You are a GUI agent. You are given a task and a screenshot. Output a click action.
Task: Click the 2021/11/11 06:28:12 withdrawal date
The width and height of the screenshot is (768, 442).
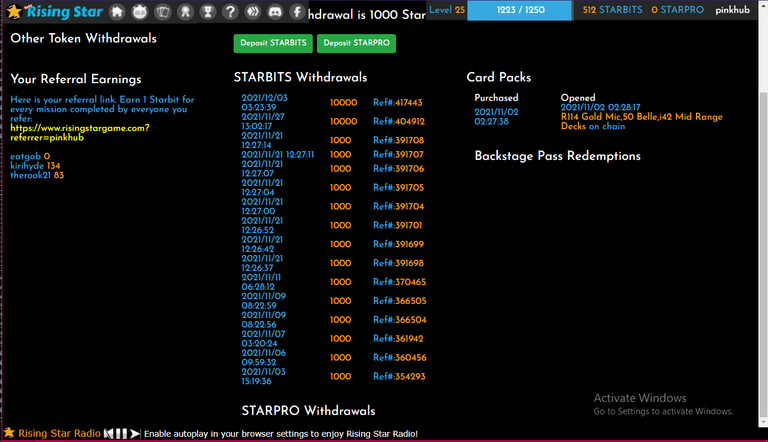pos(261,282)
